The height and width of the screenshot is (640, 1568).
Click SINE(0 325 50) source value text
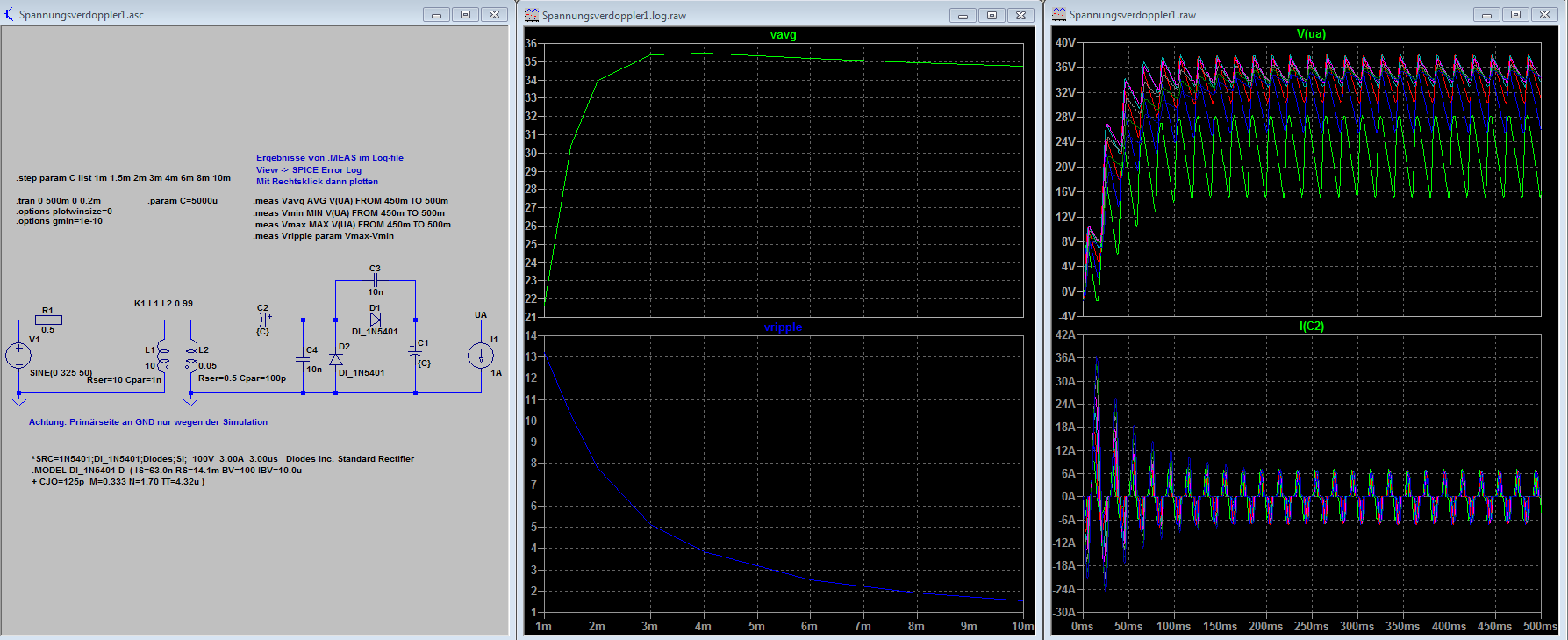click(61, 373)
